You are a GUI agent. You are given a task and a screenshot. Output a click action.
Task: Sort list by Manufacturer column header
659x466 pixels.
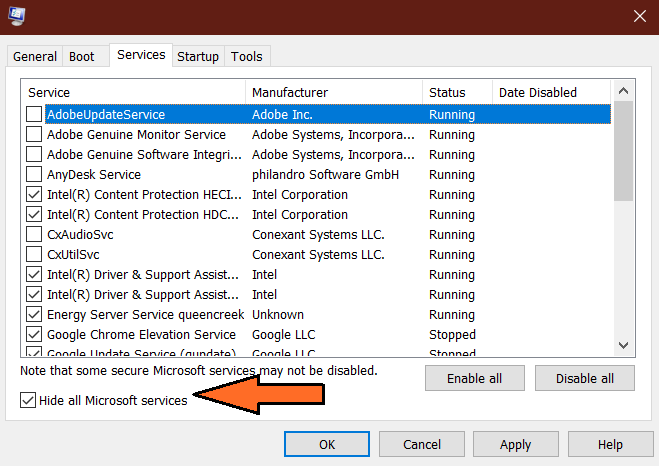tap(334, 92)
